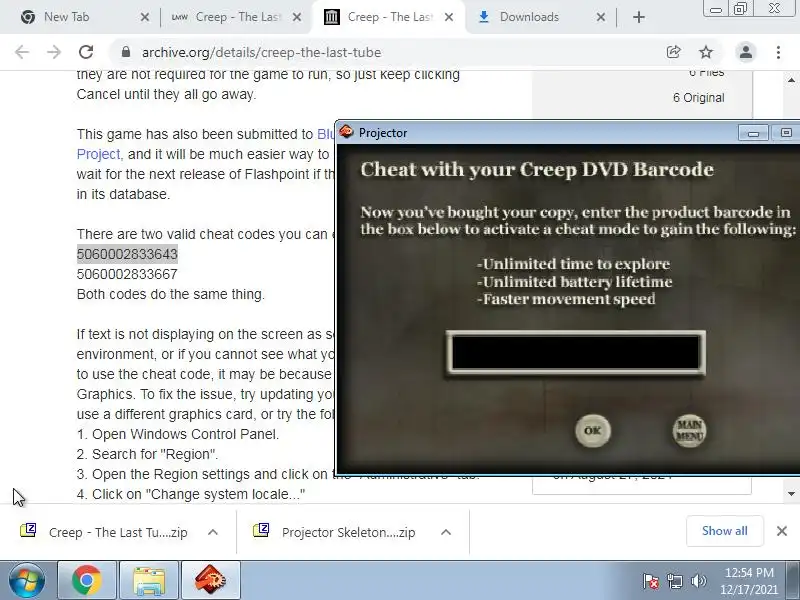Click the volume speaker tray icon

pyautogui.click(x=698, y=581)
